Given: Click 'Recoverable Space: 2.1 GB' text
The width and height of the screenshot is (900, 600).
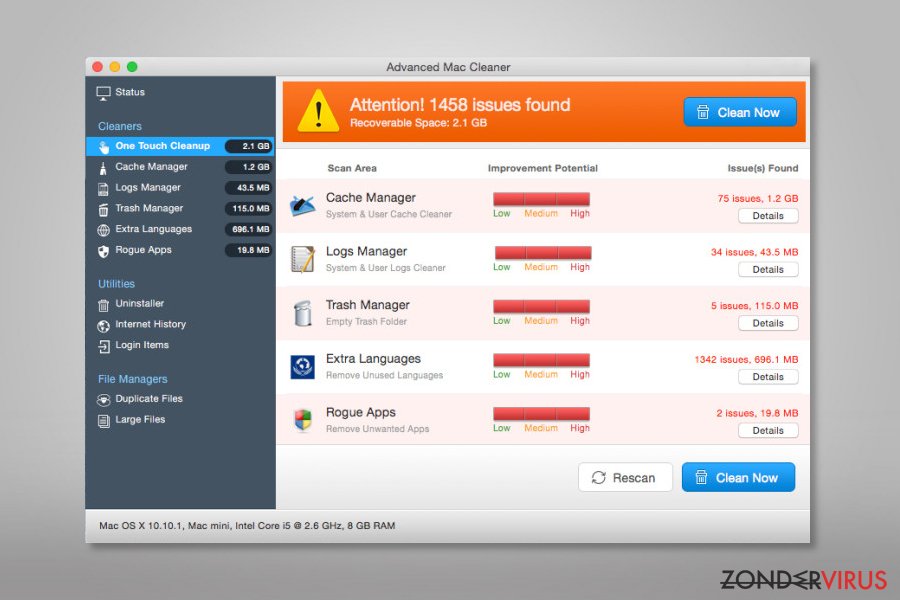Looking at the screenshot, I should (x=418, y=123).
